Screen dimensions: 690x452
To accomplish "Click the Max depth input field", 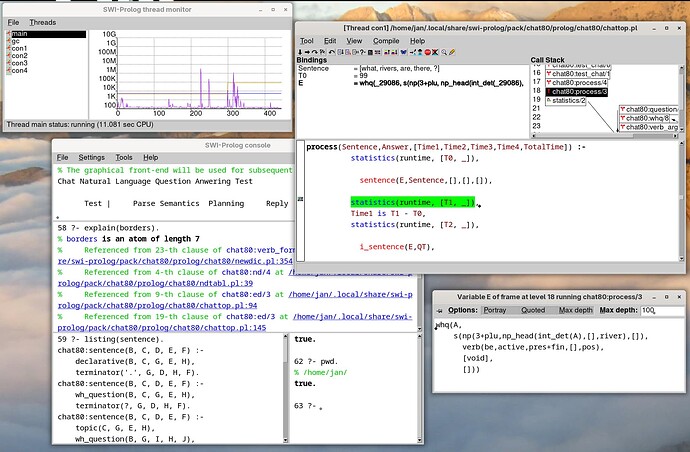I will [663, 310].
